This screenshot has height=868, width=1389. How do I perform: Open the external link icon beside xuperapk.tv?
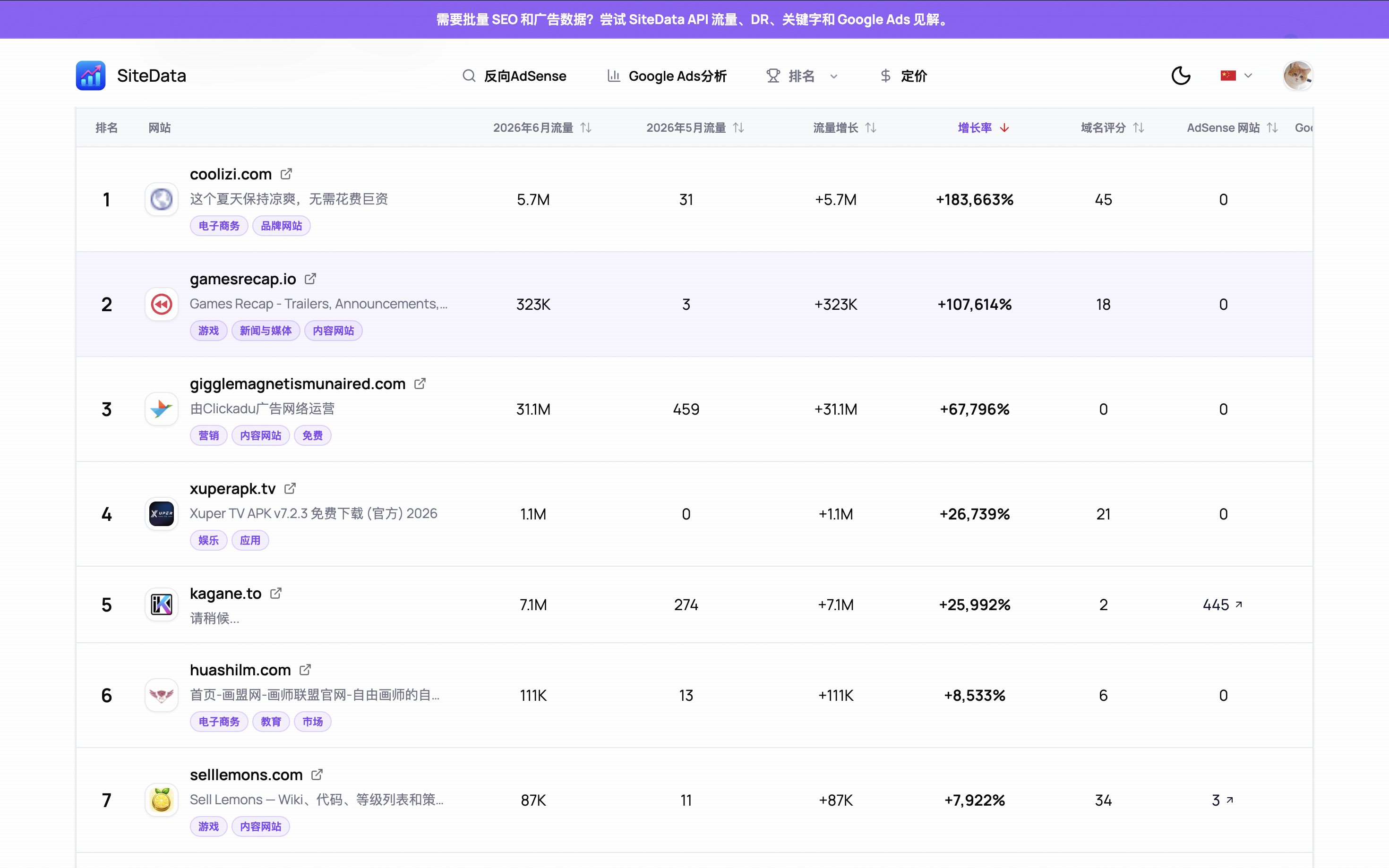[290, 488]
